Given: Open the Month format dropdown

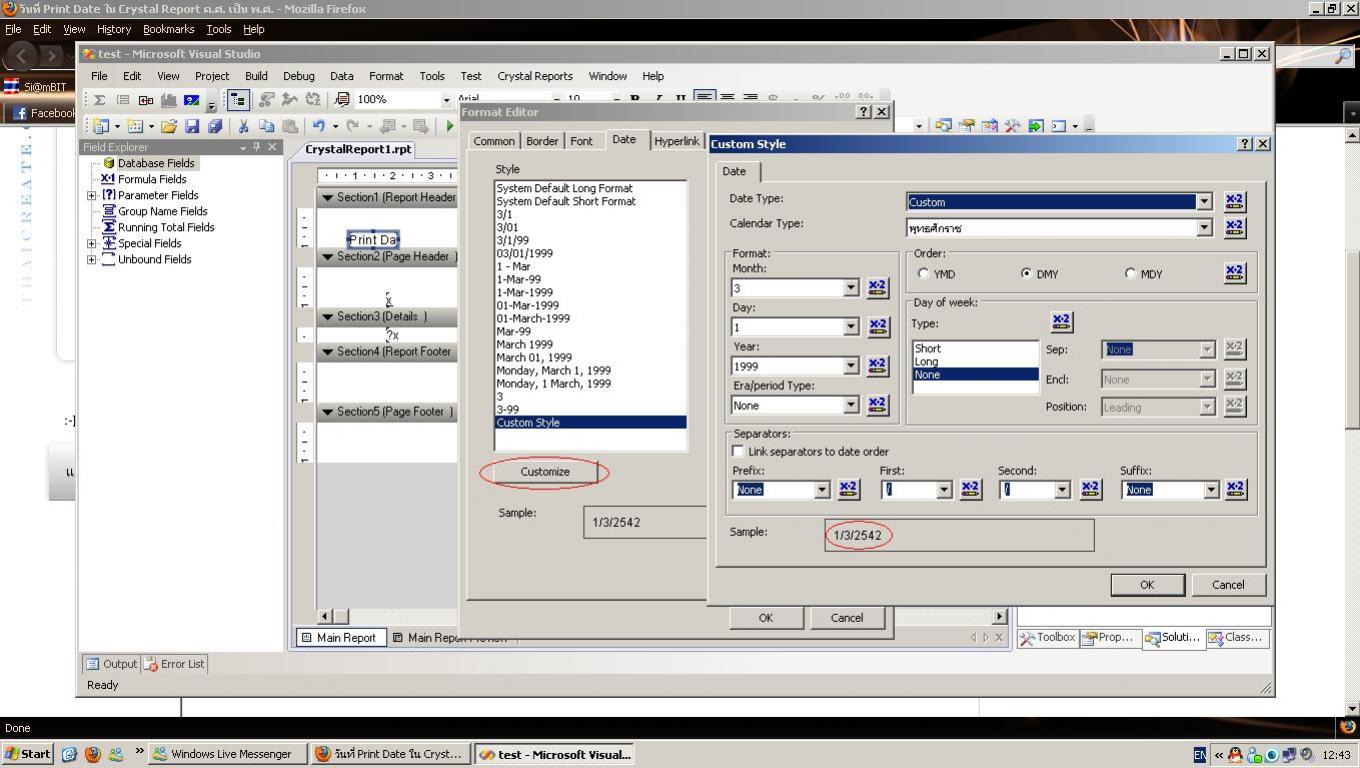Looking at the screenshot, I should (x=851, y=288).
